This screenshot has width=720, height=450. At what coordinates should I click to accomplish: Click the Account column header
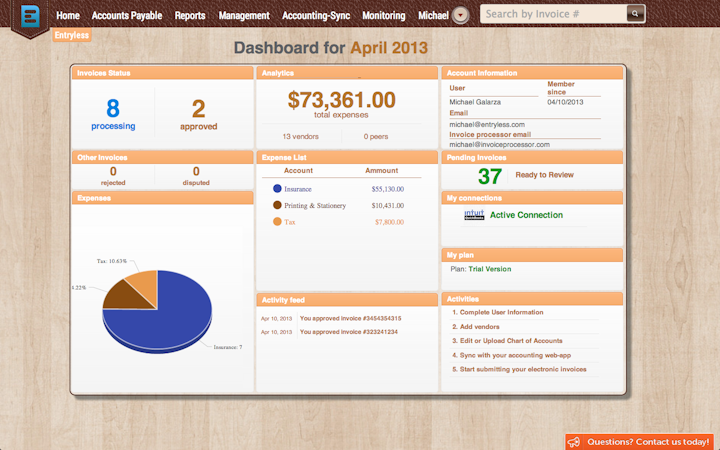pyautogui.click(x=298, y=170)
